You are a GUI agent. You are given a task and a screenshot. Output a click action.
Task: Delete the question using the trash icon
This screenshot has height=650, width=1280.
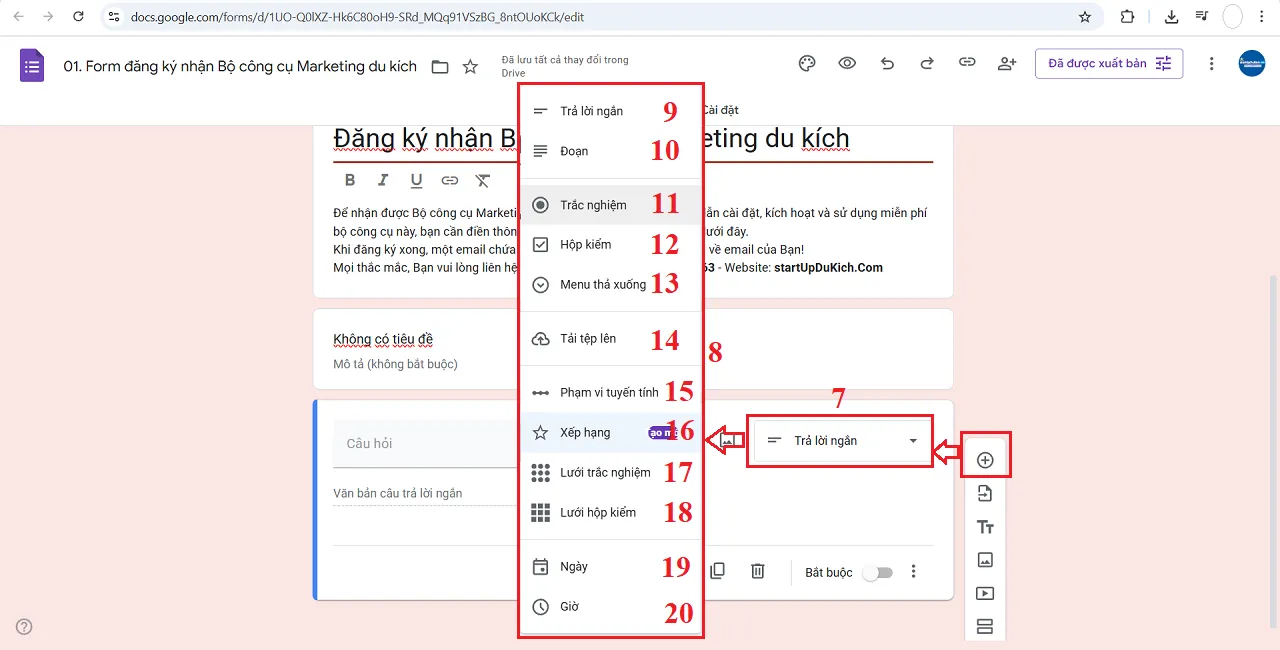click(757, 571)
